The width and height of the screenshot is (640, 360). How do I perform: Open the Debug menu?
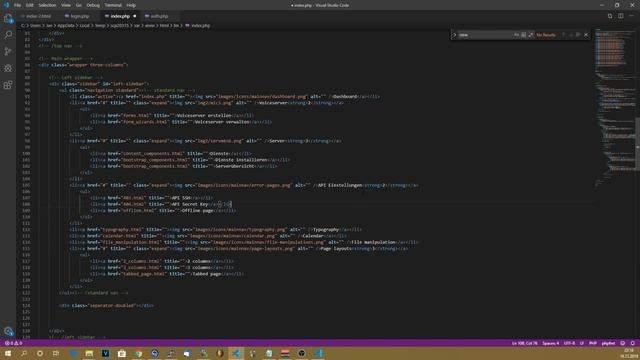pyautogui.click(x=93, y=5)
